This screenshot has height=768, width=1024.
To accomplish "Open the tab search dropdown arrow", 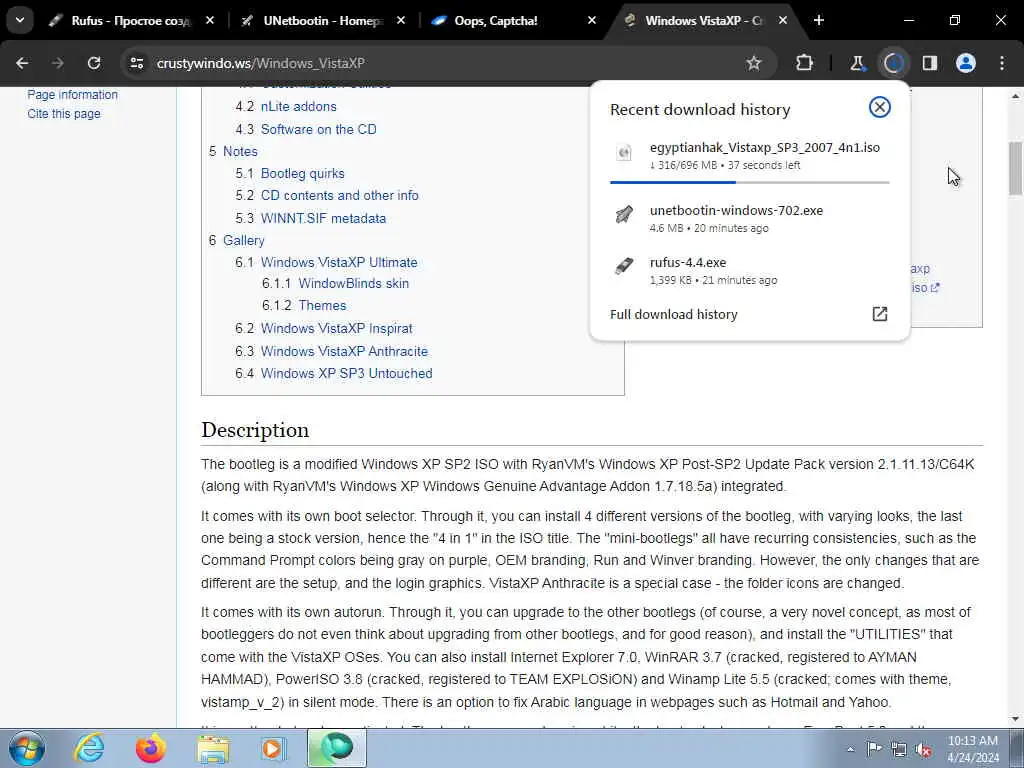I will (20, 20).
